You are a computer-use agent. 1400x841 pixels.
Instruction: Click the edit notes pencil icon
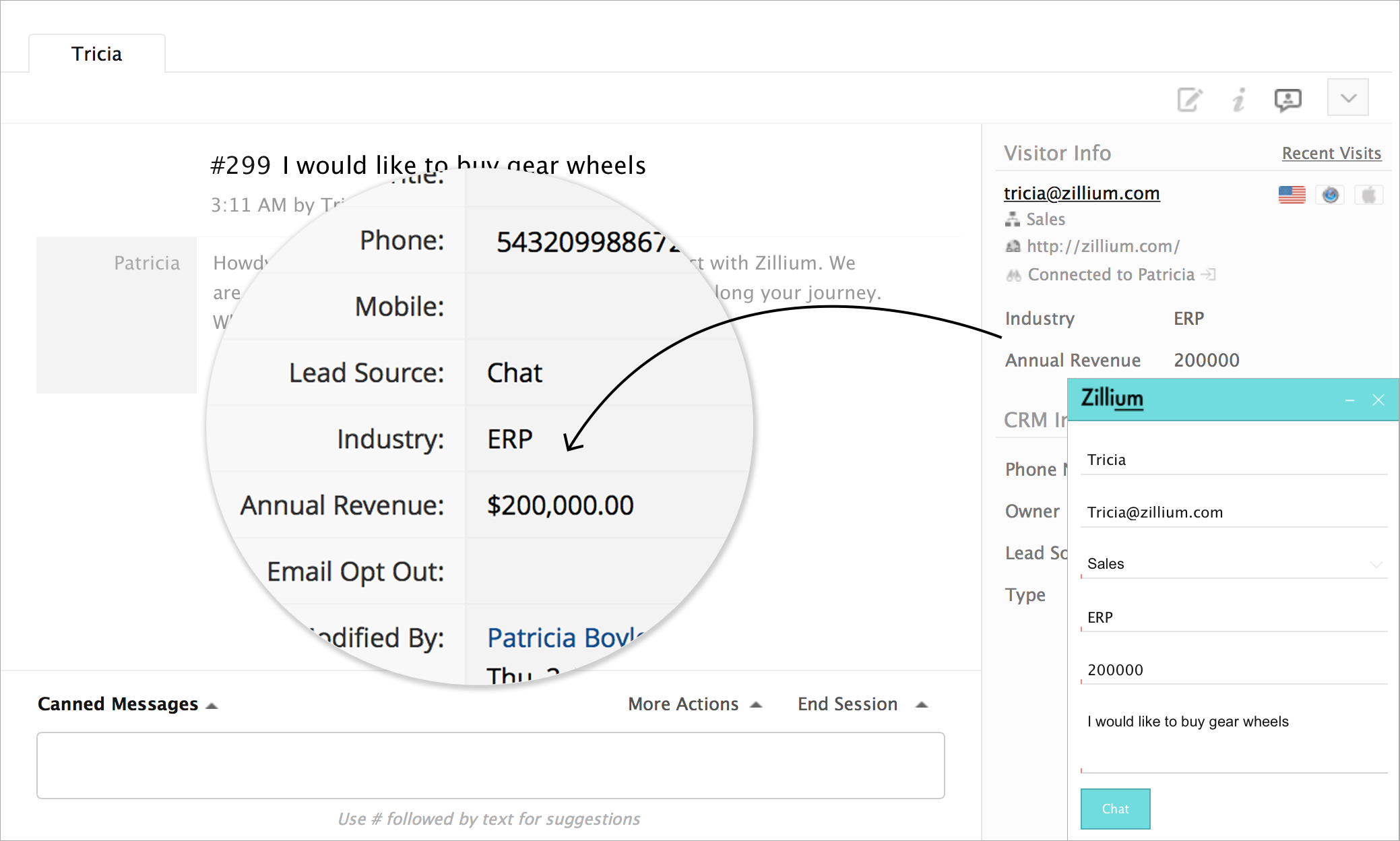(x=1189, y=100)
